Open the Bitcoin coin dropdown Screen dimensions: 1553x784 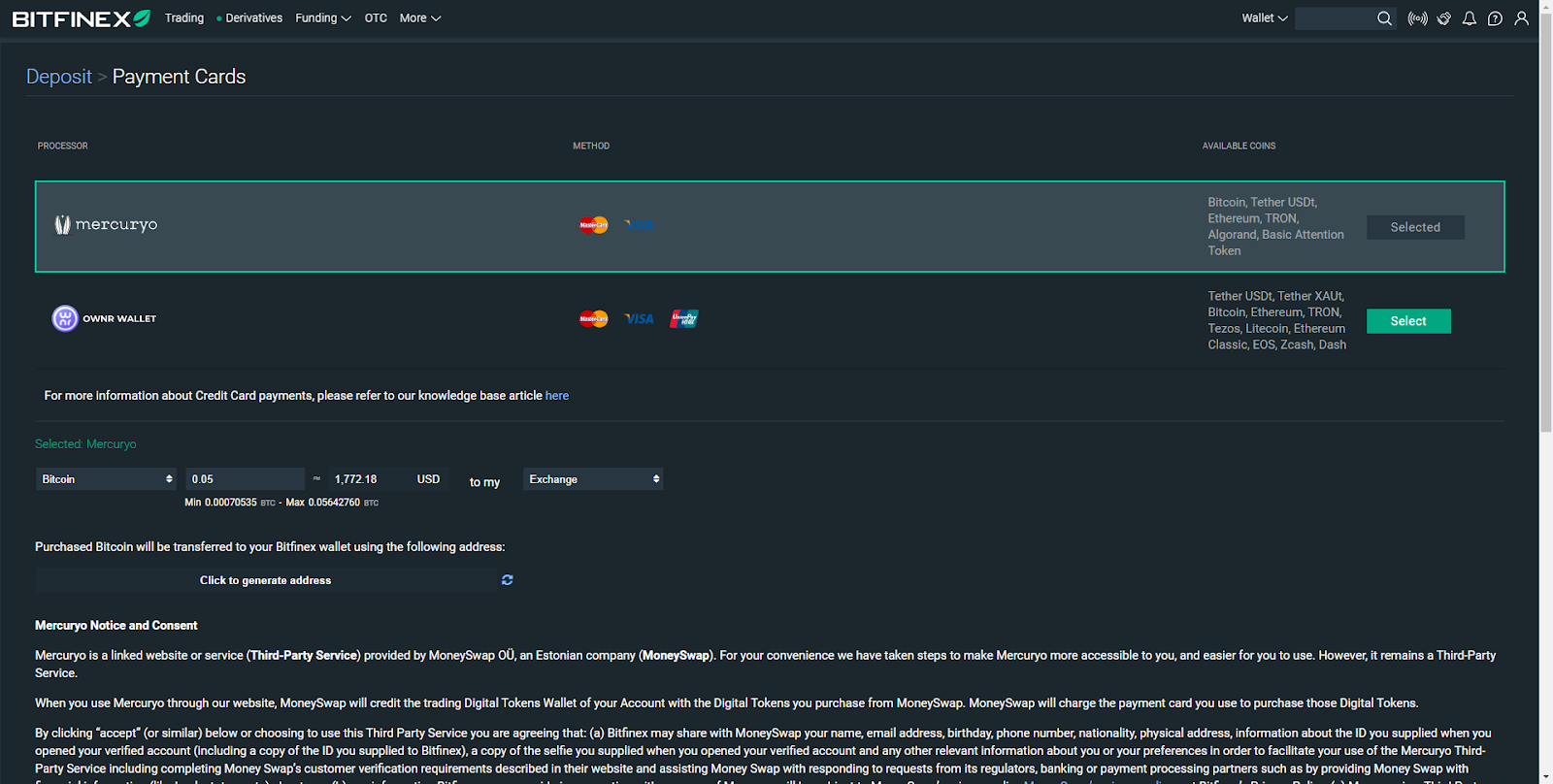(107, 479)
